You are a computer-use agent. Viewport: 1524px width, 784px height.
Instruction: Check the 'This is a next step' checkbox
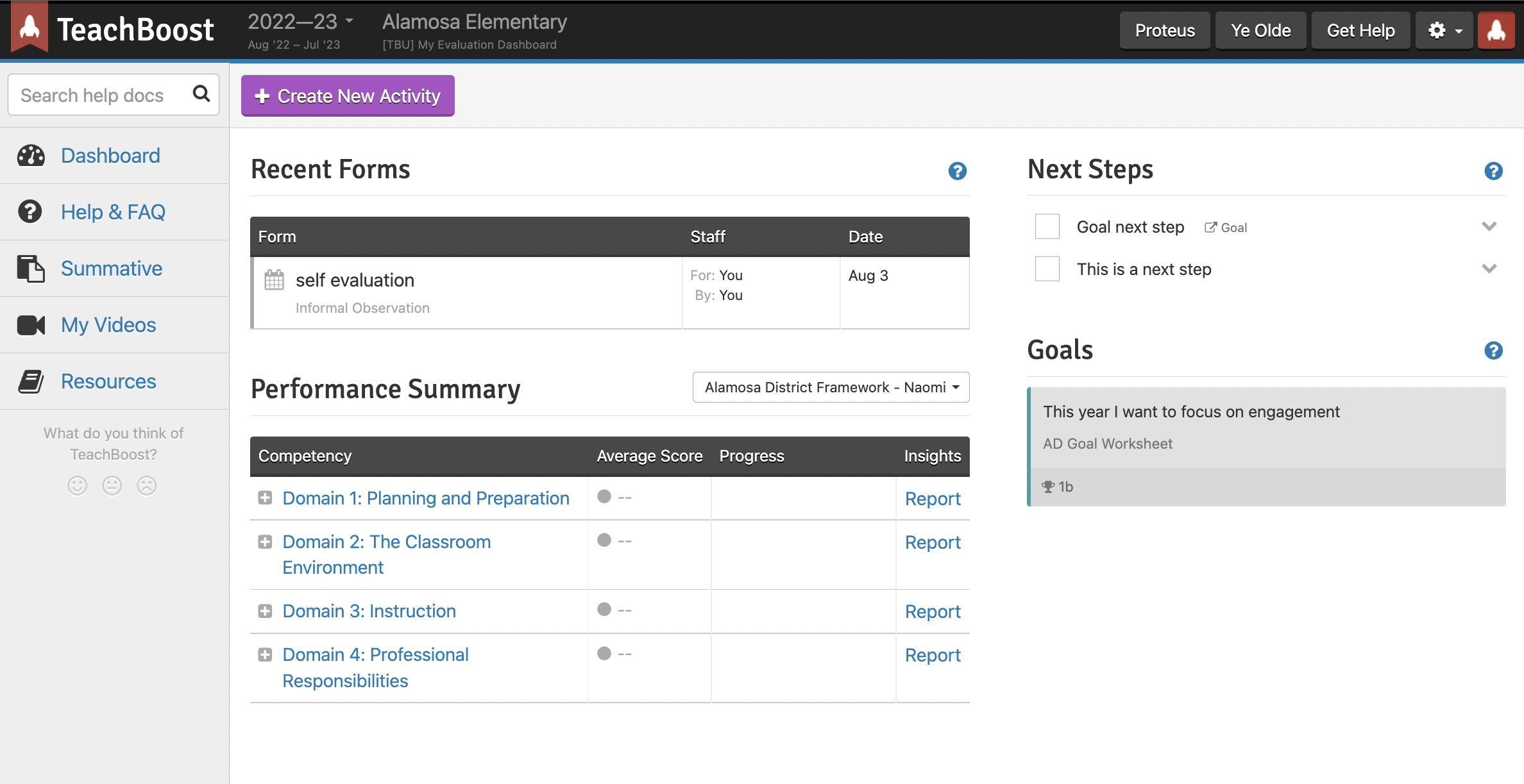(x=1047, y=269)
